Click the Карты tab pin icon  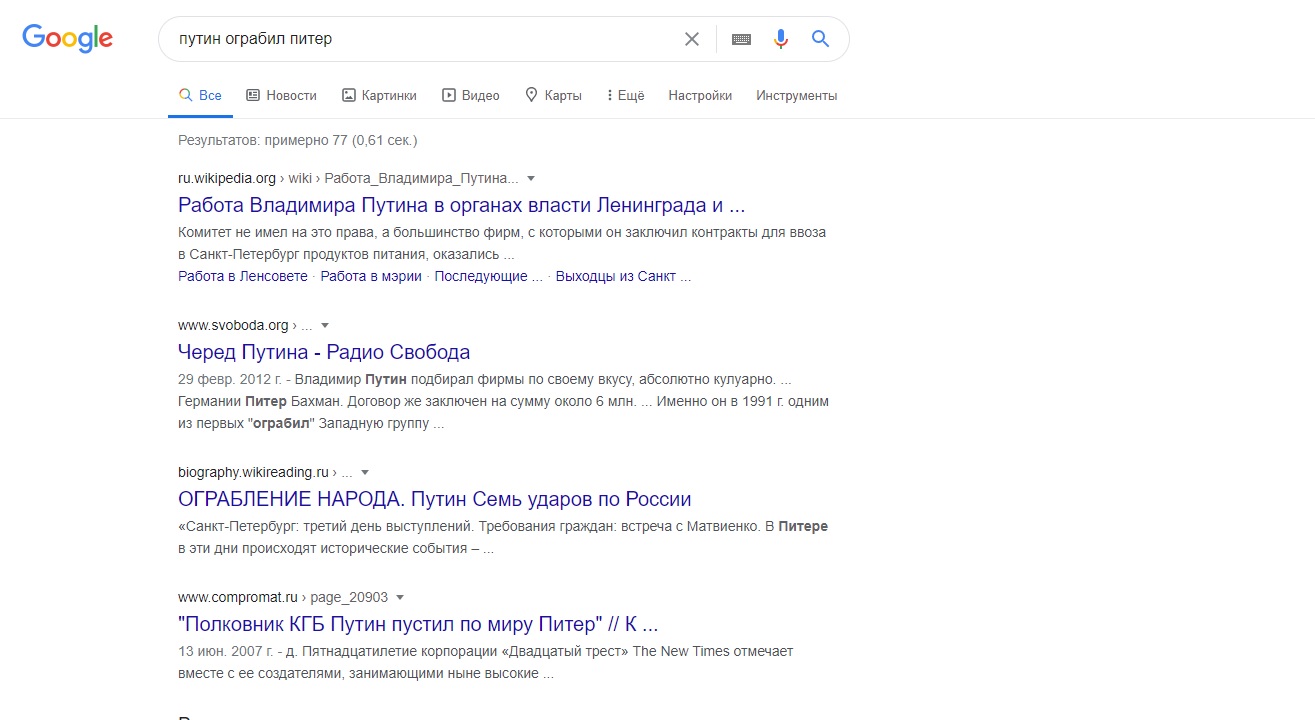coord(532,96)
